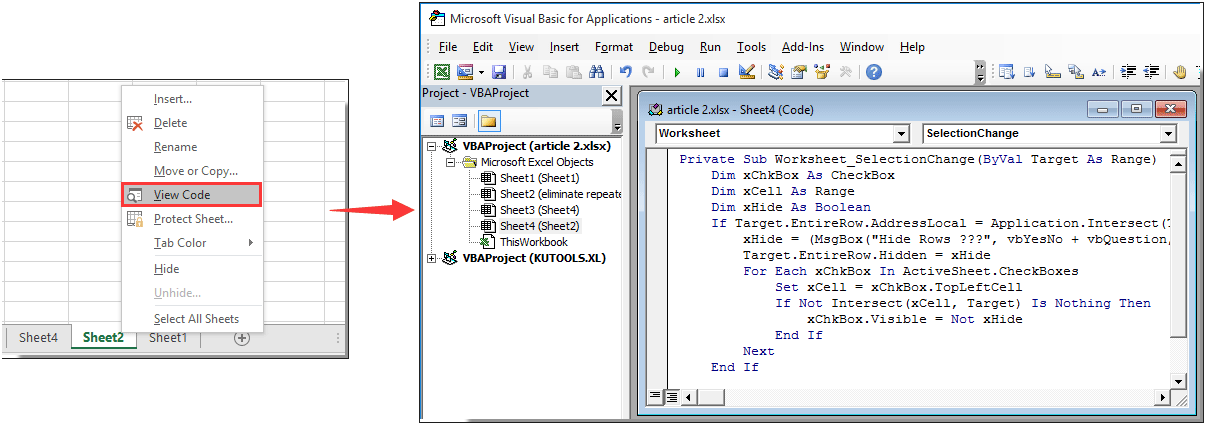Click the Paste clipboard icon
Screen dimensions: 1207x425
pyautogui.click(x=573, y=72)
